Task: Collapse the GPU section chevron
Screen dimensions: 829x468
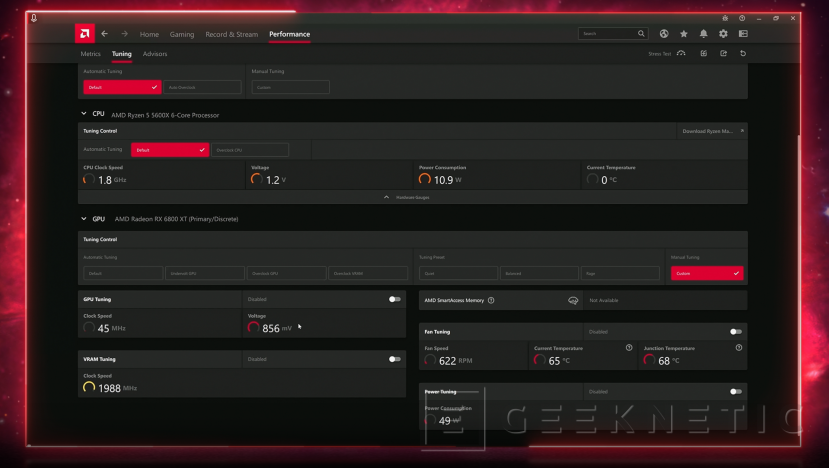Action: [84, 218]
